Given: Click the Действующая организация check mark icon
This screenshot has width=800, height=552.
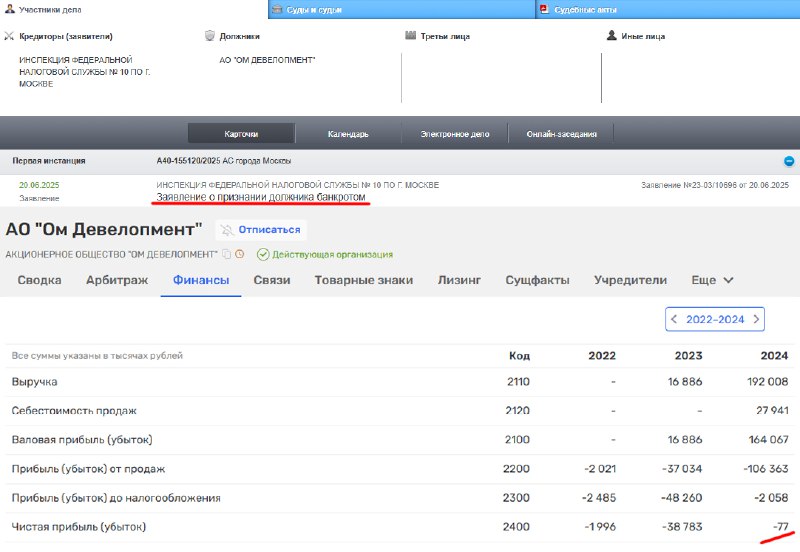Looking at the screenshot, I should pos(263,254).
